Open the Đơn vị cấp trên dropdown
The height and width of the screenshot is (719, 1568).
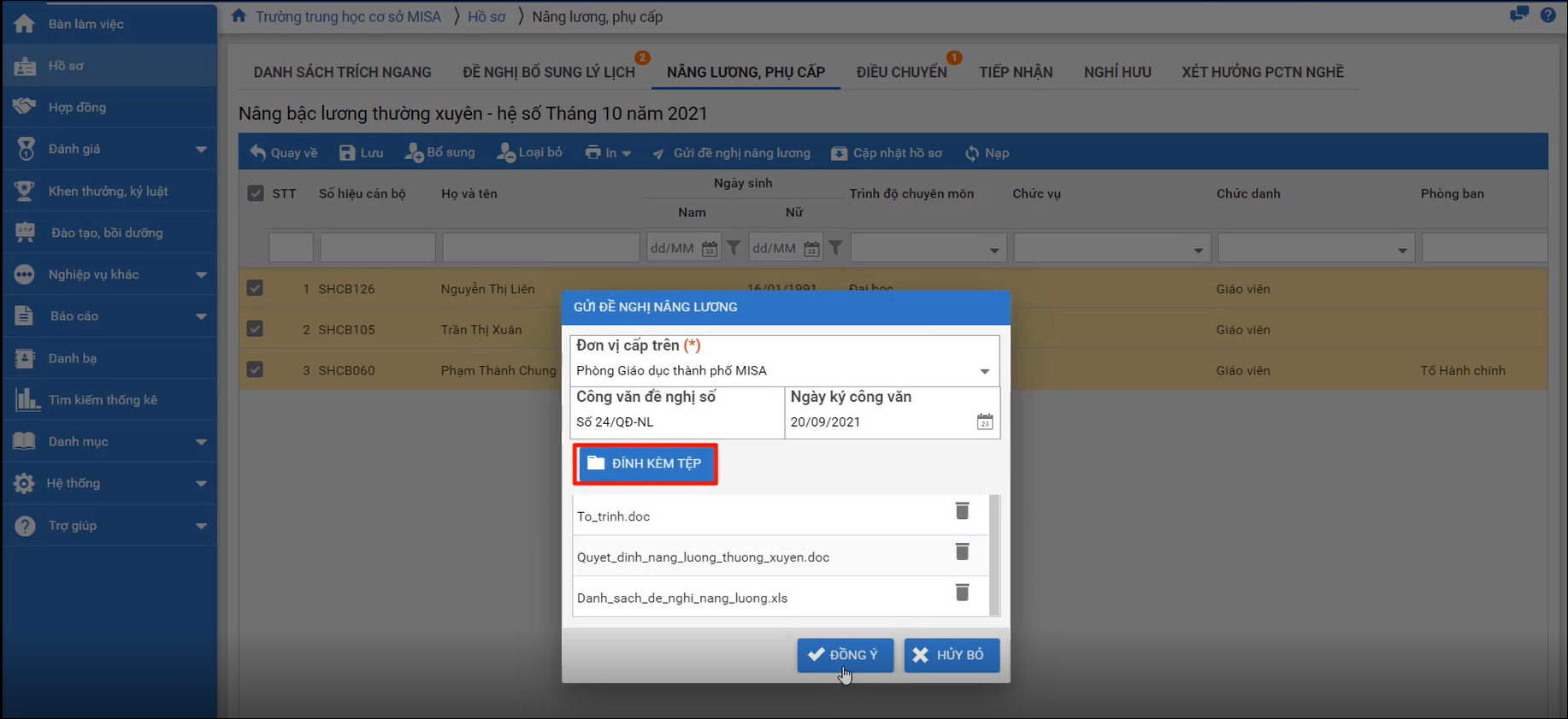(984, 371)
